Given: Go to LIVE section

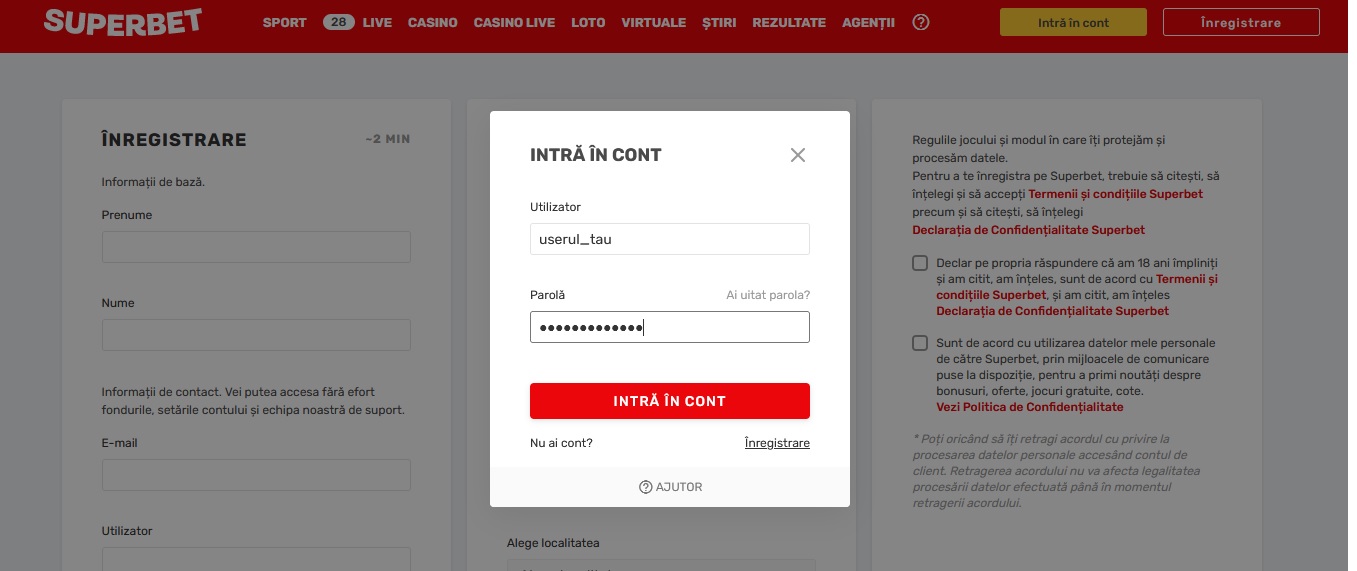Looking at the screenshot, I should tap(377, 22).
